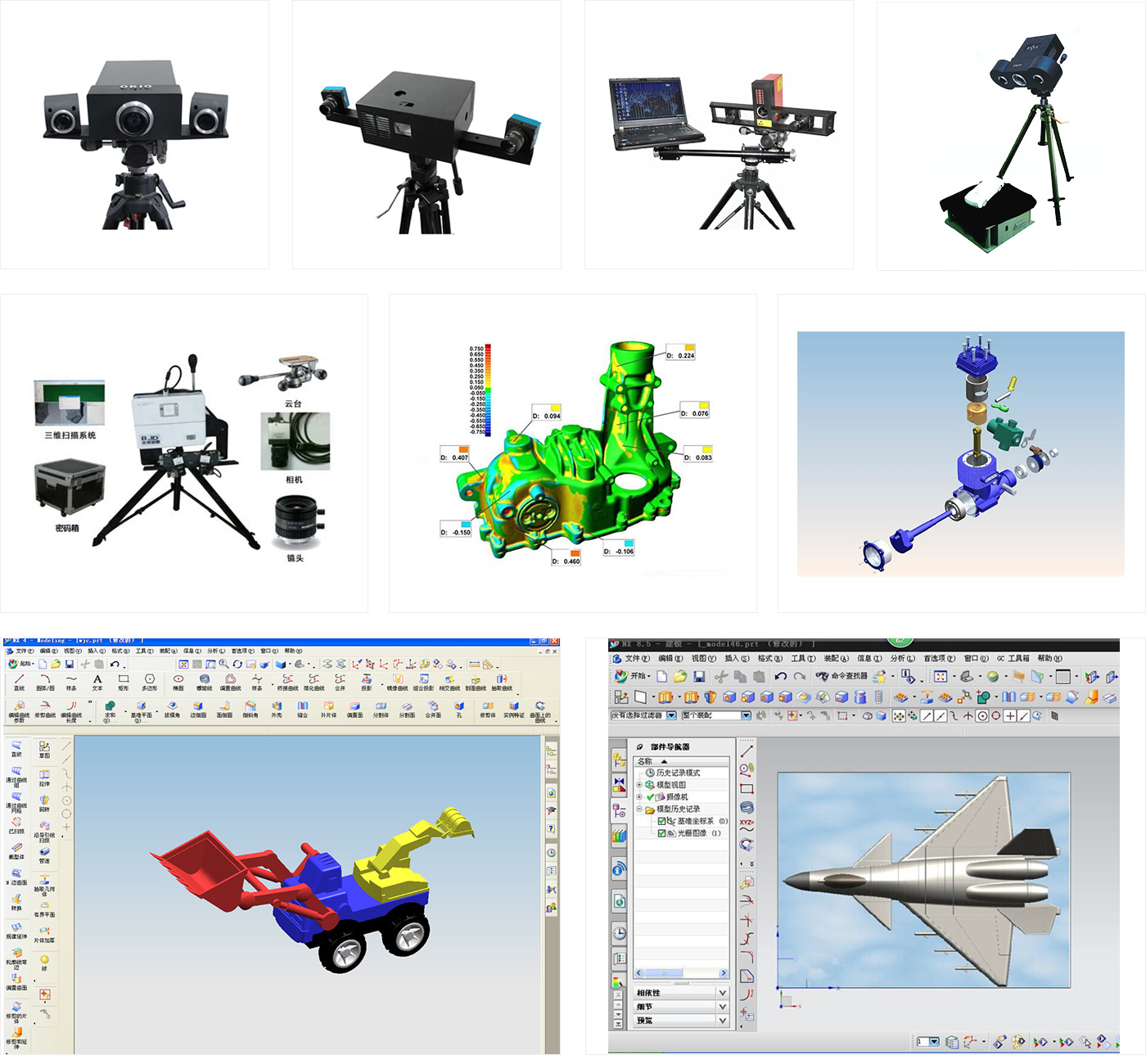Select the 直线 line tool in NX 4
Image resolution: width=1146 pixels, height=1064 pixels.
(19, 682)
